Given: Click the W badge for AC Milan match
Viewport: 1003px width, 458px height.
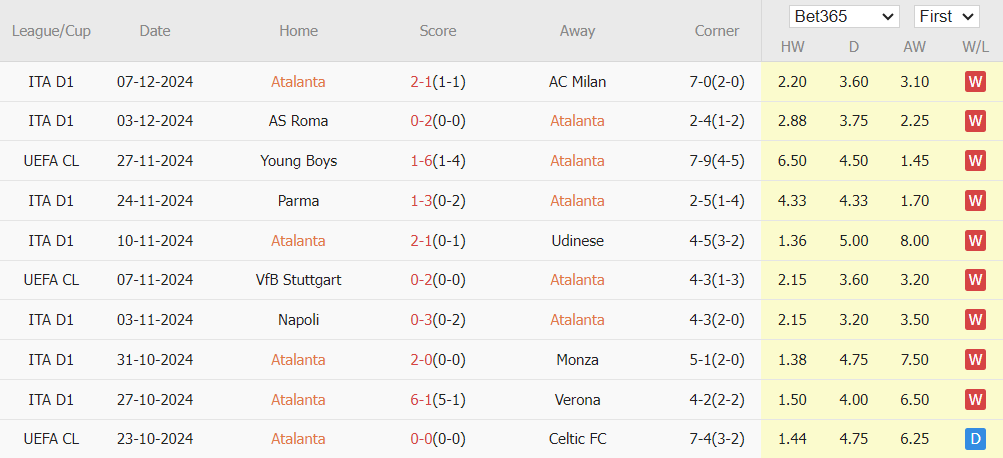Looking at the screenshot, I should coord(975,82).
